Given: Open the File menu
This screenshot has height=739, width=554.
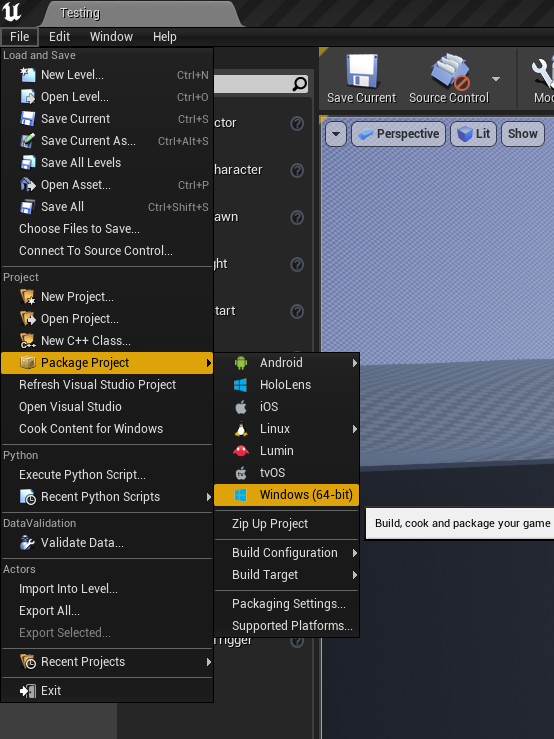Looking at the screenshot, I should pos(19,36).
